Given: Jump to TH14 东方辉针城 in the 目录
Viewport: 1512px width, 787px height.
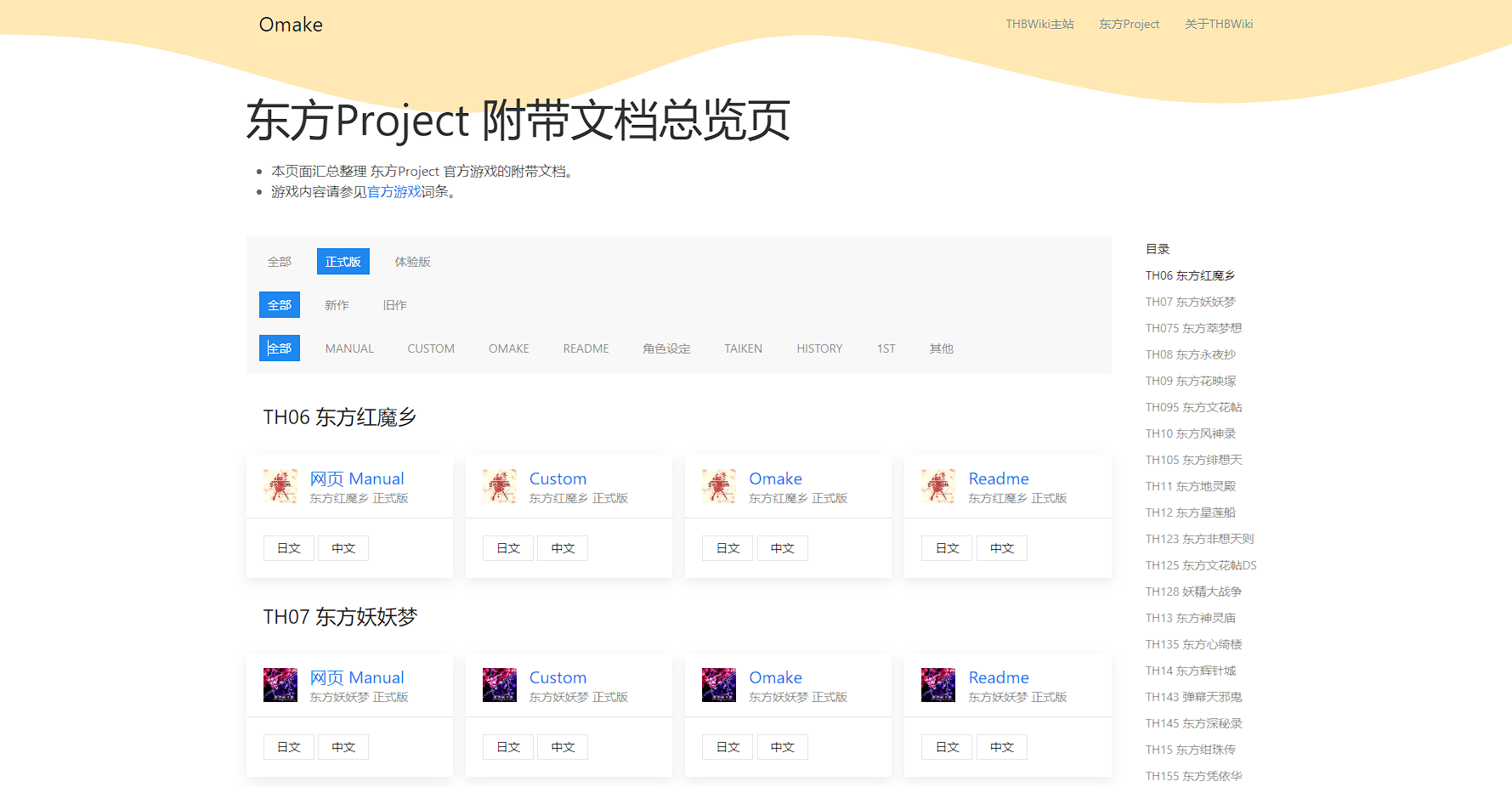Looking at the screenshot, I should tap(1190, 671).
